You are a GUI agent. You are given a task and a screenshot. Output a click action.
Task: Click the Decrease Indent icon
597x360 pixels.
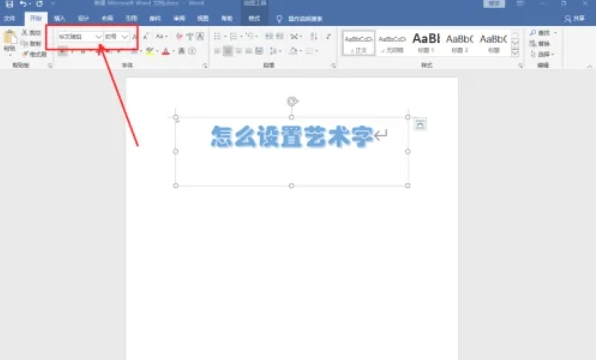[269, 37]
